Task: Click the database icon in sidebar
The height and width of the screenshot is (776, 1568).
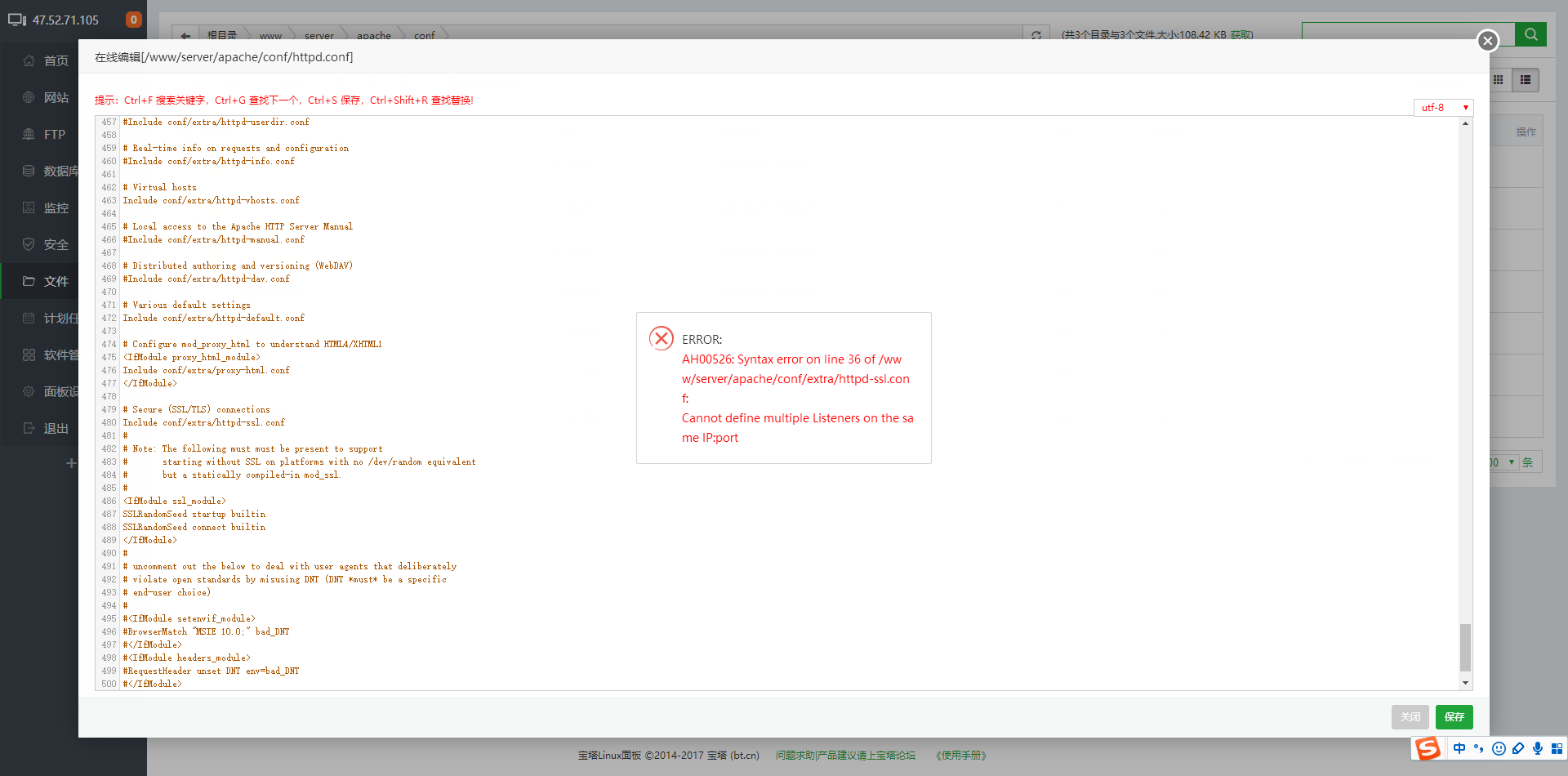Action: coord(29,171)
